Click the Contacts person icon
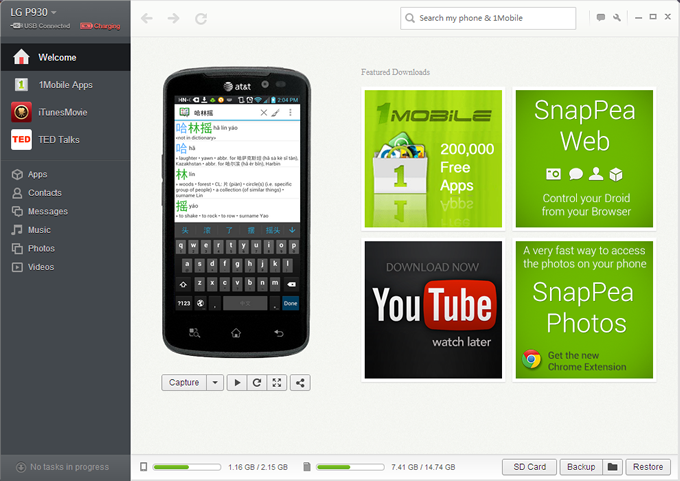The image size is (680, 481). 17,193
